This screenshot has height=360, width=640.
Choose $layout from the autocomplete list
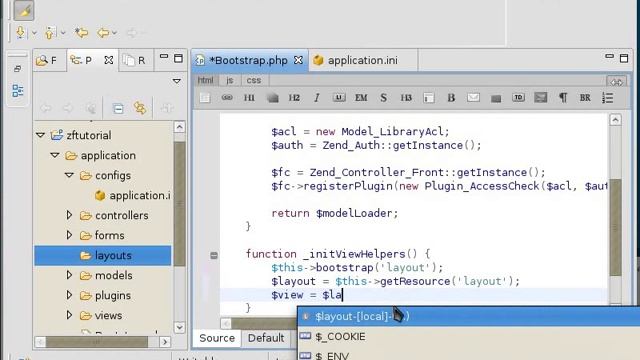point(469,316)
